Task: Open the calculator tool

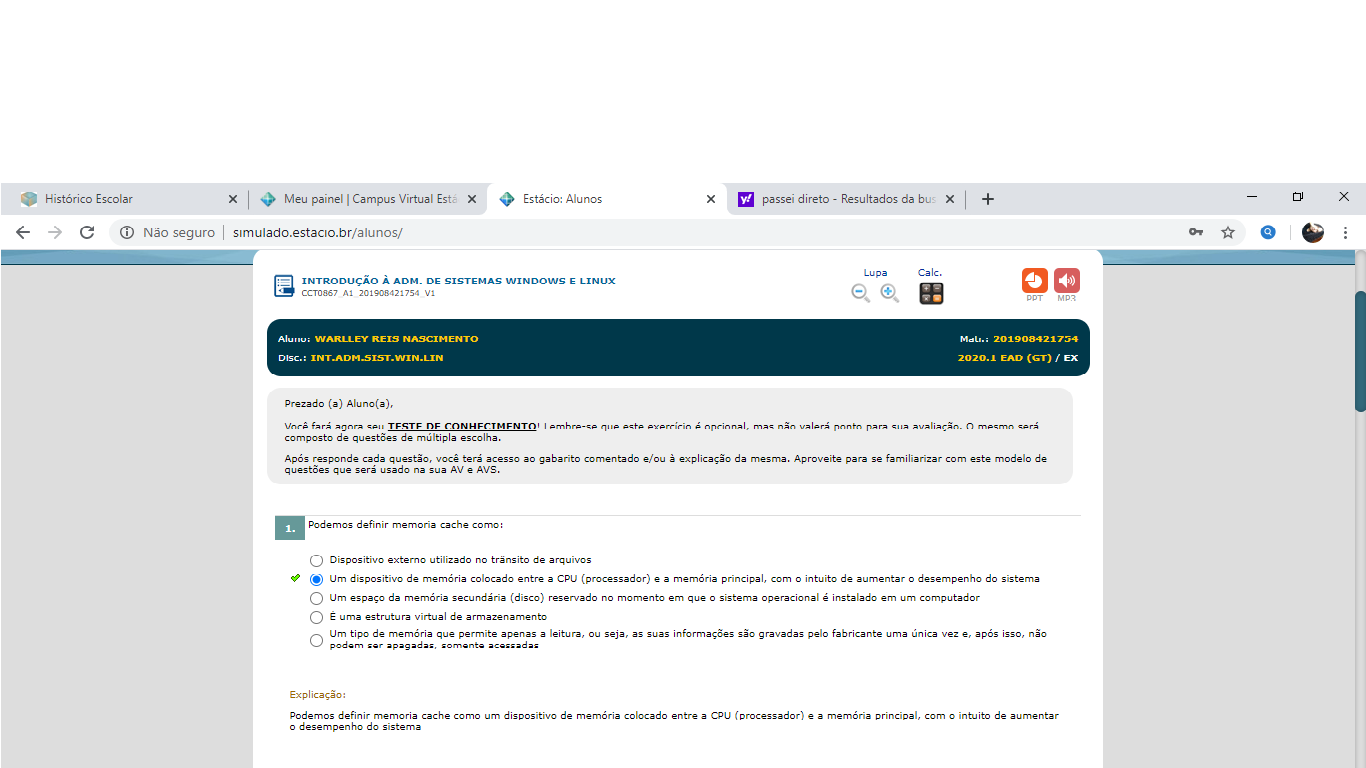Action: pos(931,293)
